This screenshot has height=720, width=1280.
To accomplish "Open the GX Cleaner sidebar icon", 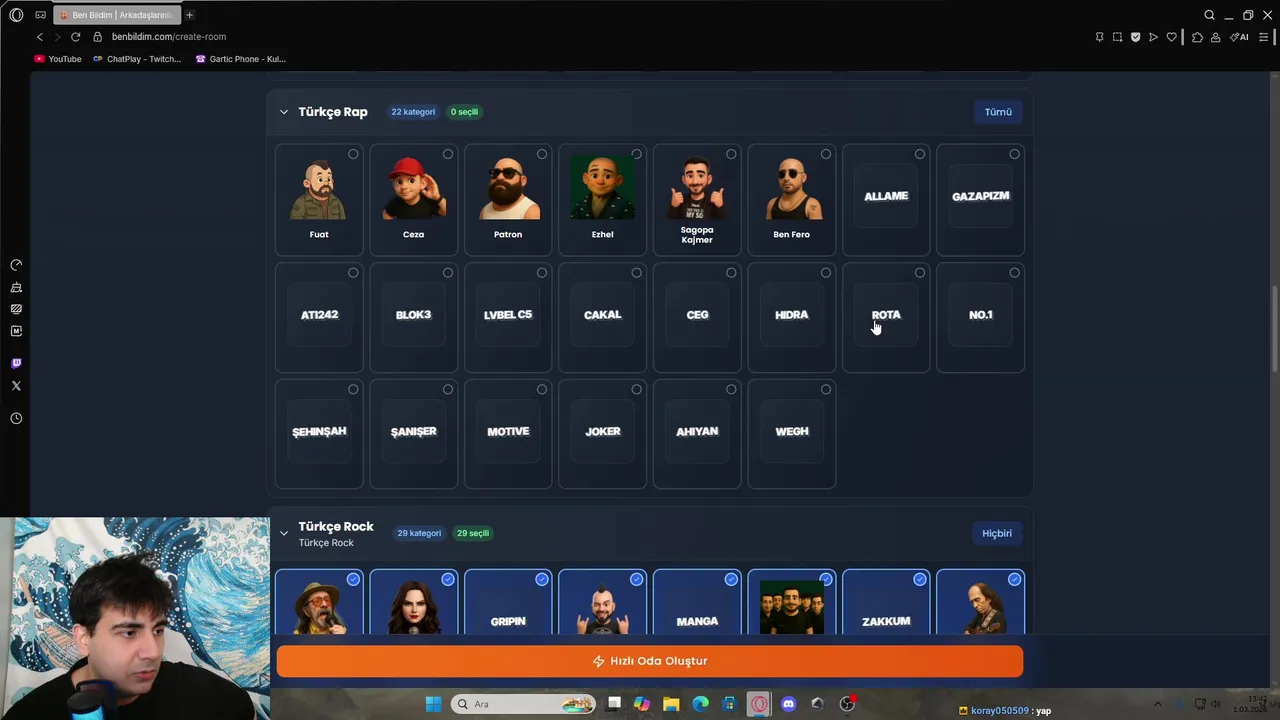I will point(16,287).
